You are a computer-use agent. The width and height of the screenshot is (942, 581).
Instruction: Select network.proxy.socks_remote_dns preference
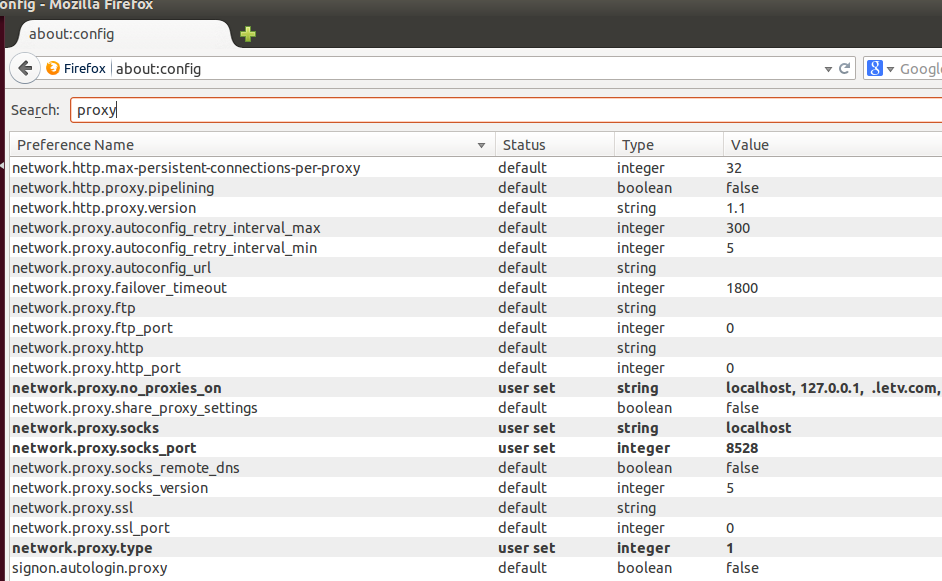coord(126,468)
